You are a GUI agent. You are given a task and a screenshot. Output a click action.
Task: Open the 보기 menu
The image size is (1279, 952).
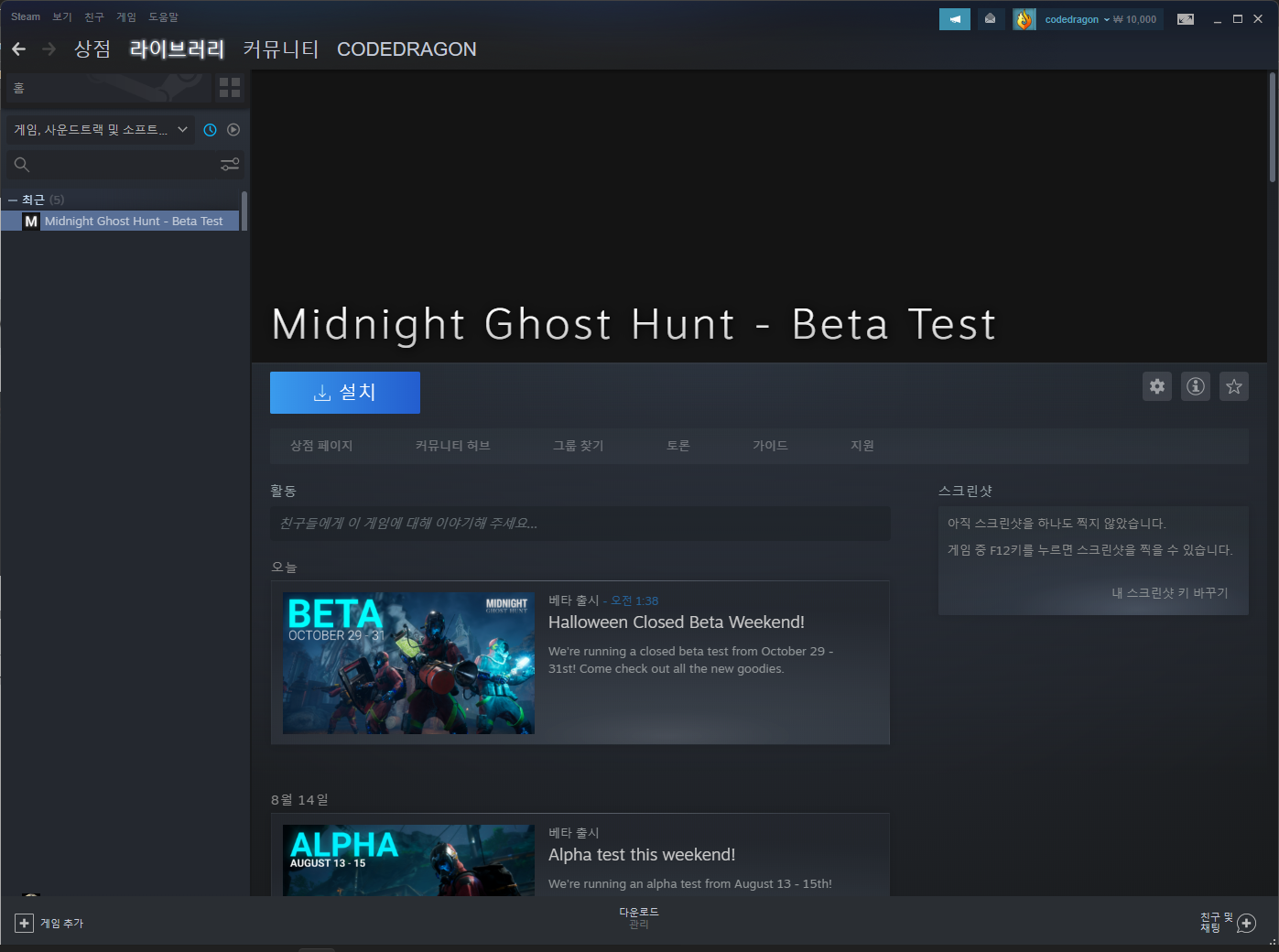pos(62,16)
